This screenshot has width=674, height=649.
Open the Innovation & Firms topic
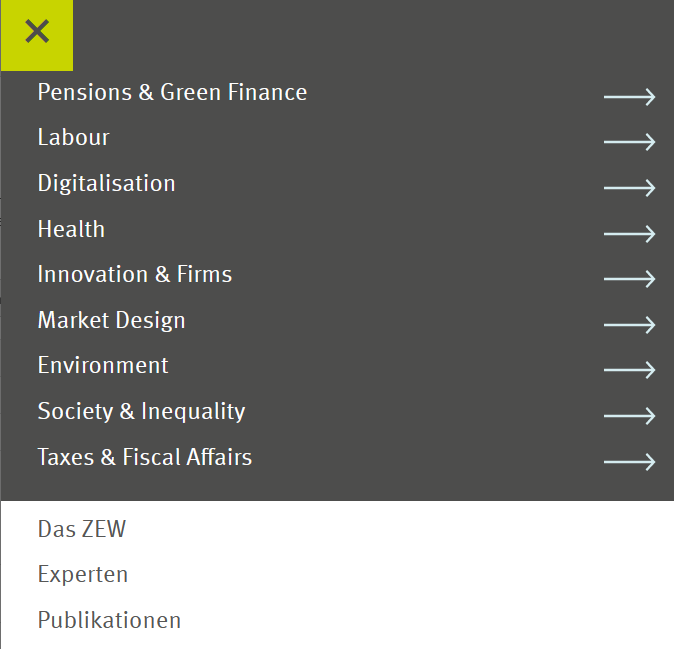(134, 274)
